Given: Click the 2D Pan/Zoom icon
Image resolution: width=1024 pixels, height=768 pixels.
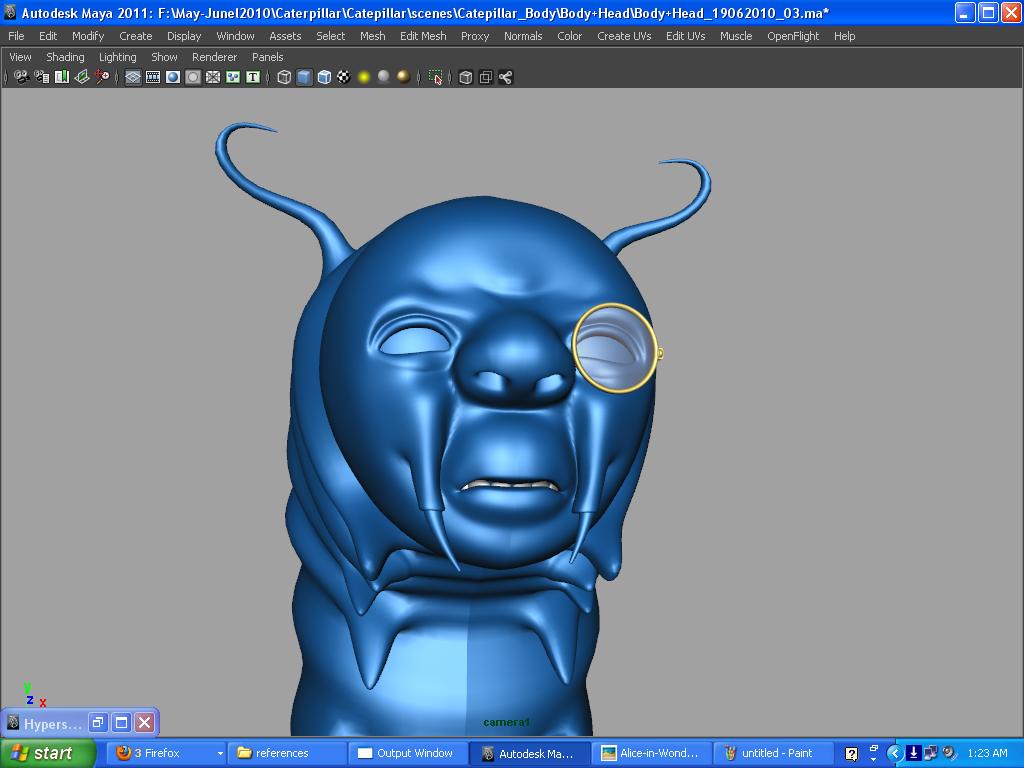Looking at the screenshot, I should (x=102, y=77).
